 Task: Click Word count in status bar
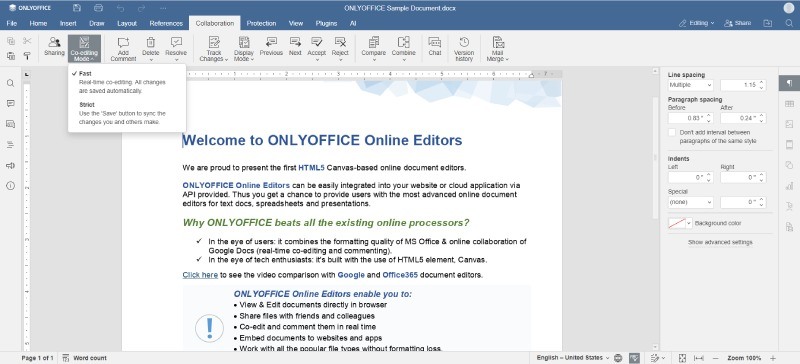[x=84, y=358]
